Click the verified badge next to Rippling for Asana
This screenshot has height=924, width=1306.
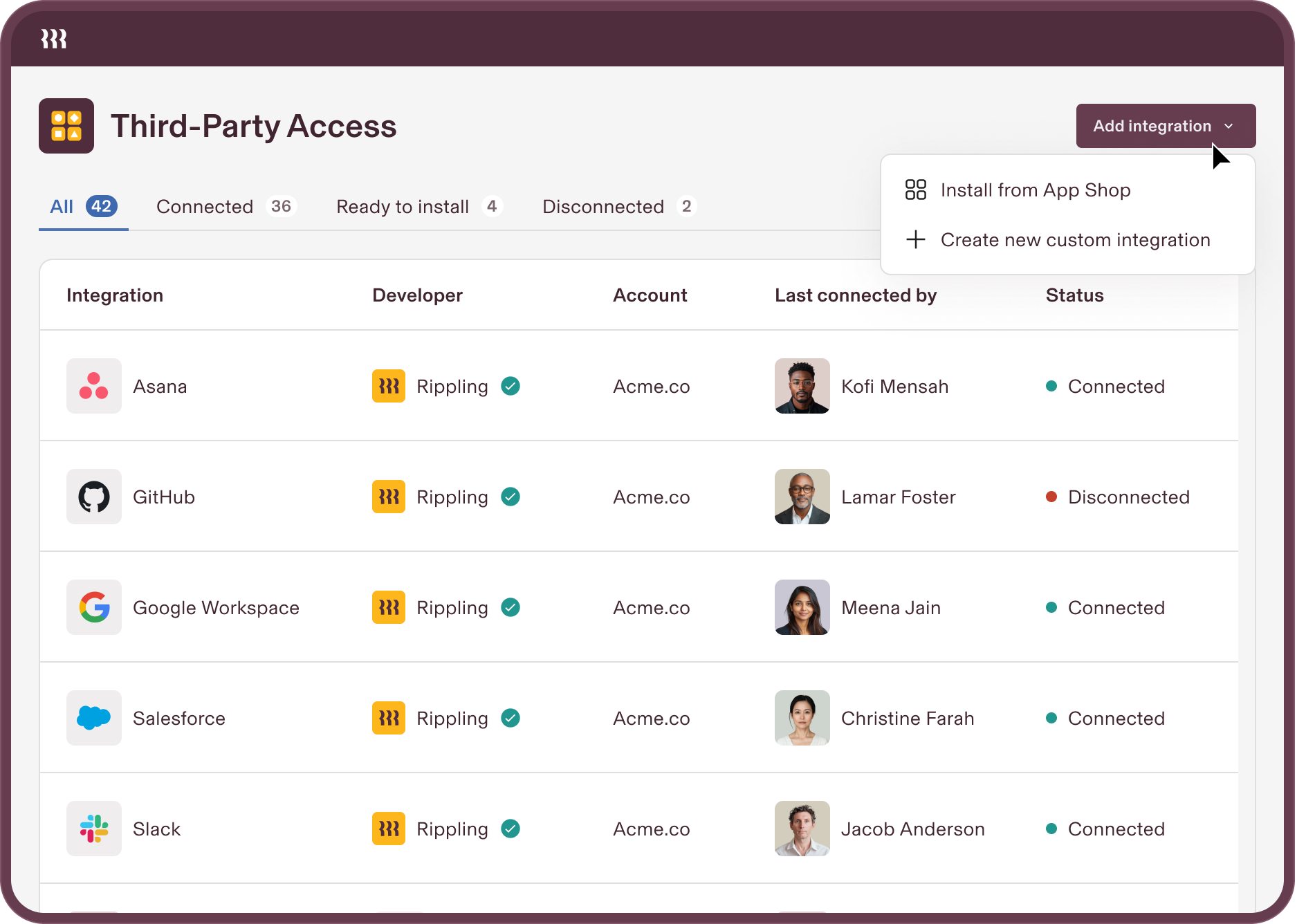pyautogui.click(x=511, y=386)
